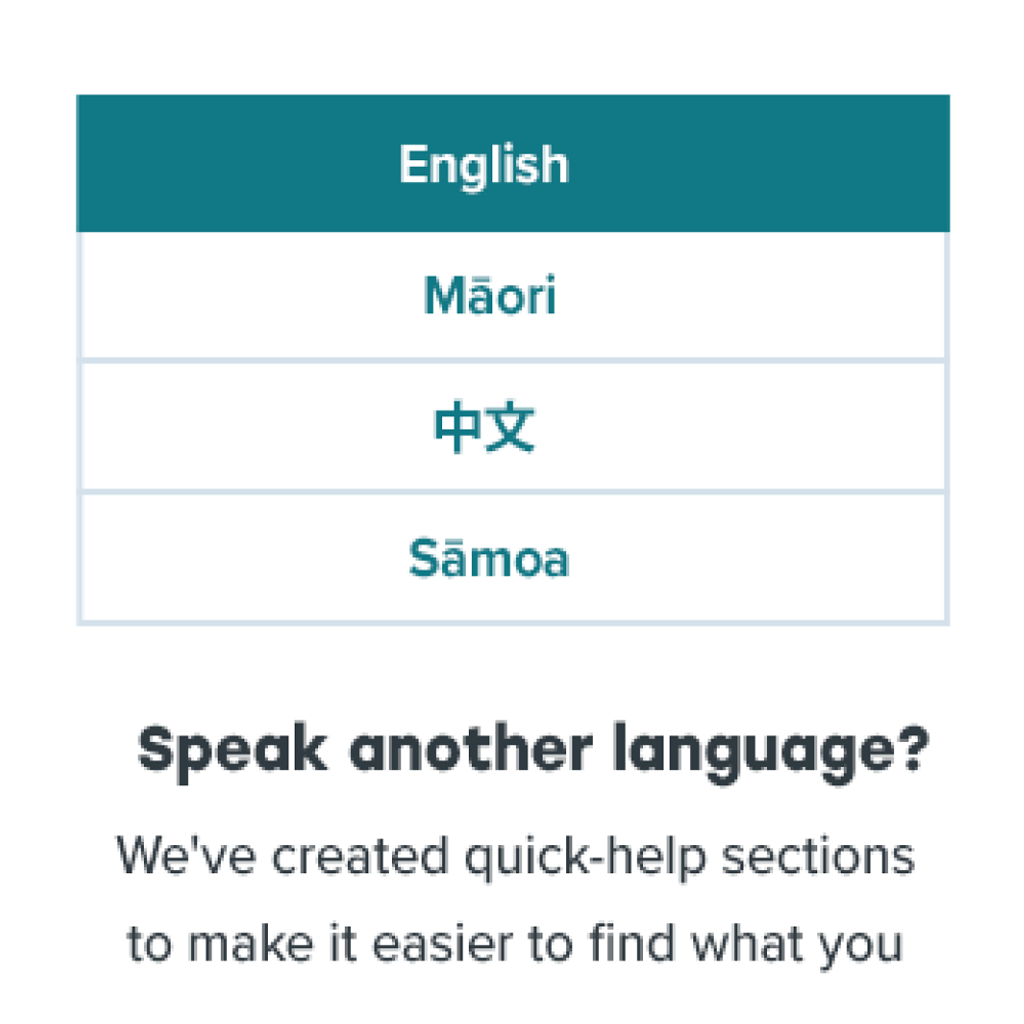Click the word "sections" in paragraph
This screenshot has height=1024, width=1024.
coord(818,856)
